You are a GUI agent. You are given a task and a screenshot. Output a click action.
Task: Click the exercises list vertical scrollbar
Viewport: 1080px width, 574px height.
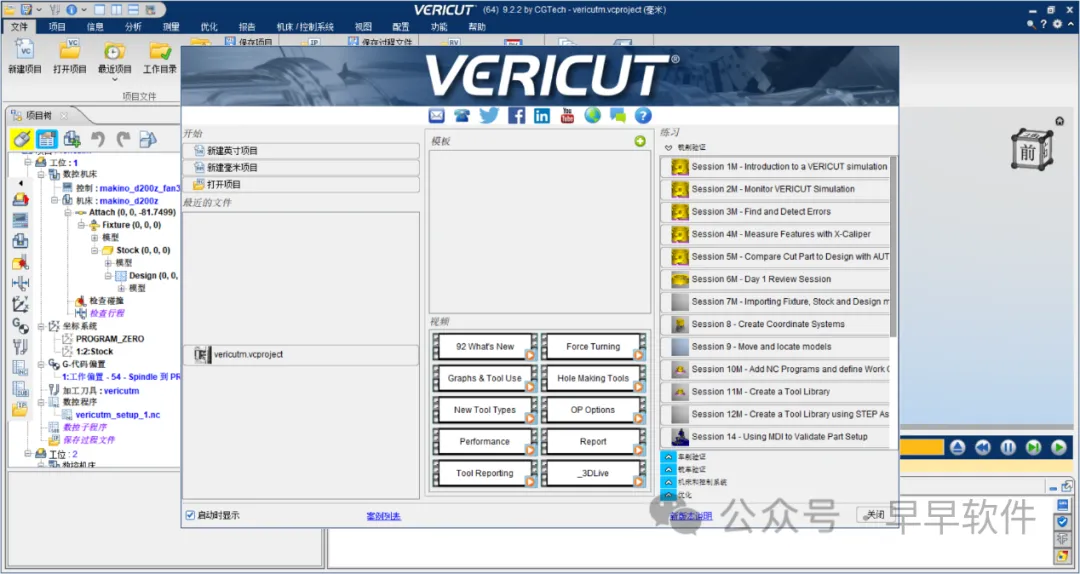click(x=894, y=246)
